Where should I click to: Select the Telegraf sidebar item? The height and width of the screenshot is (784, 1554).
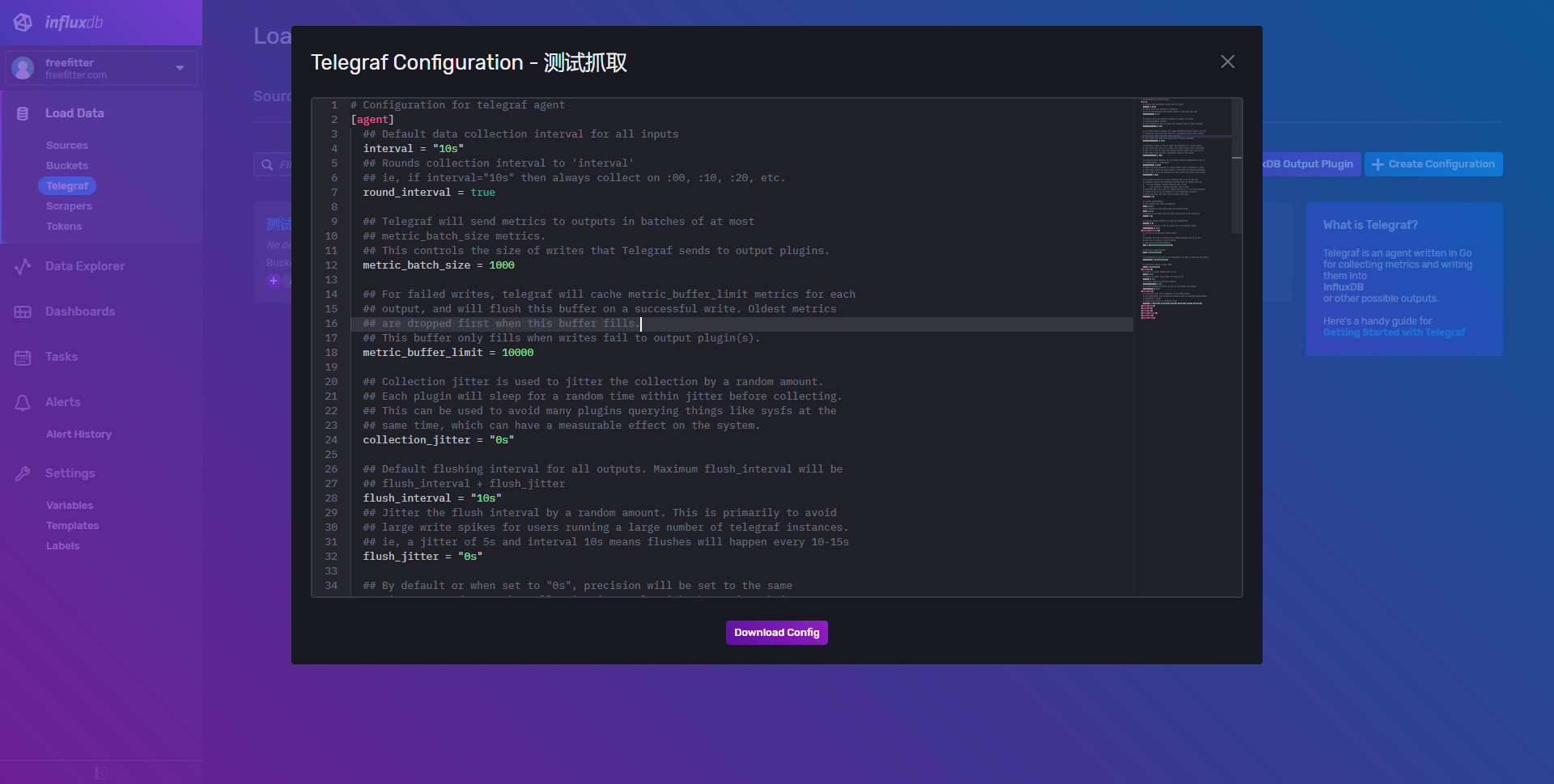pos(67,186)
